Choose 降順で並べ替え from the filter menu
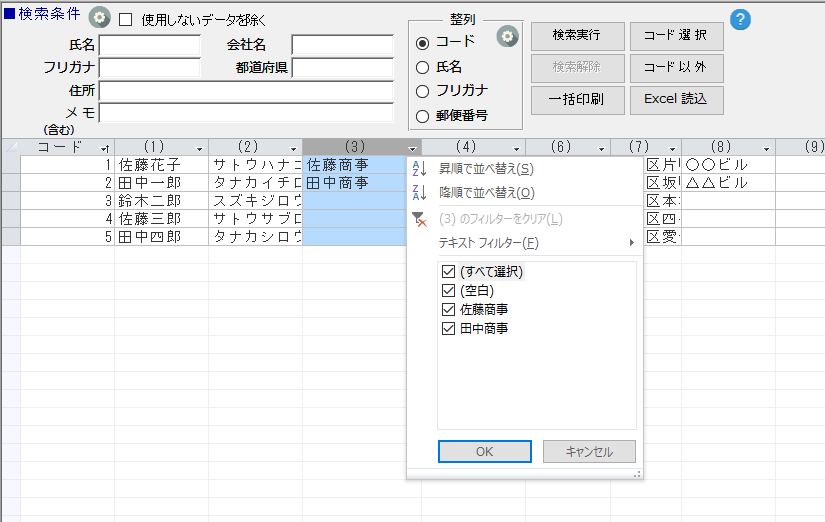The width and height of the screenshot is (825, 522). coord(487,193)
